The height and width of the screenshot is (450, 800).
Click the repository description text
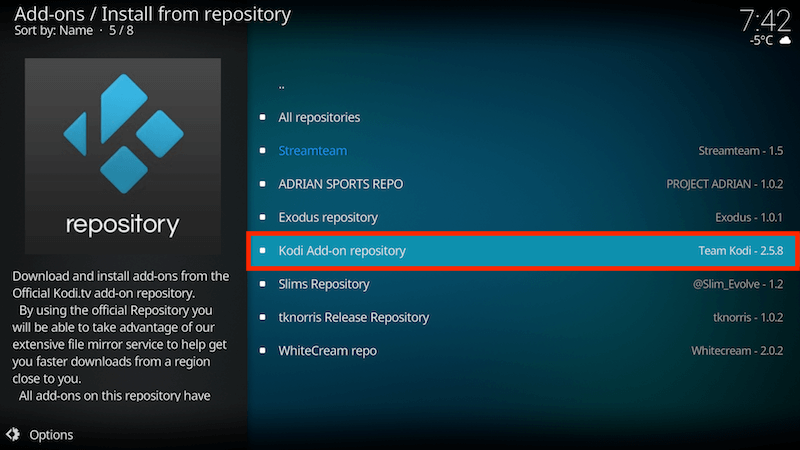(121, 336)
